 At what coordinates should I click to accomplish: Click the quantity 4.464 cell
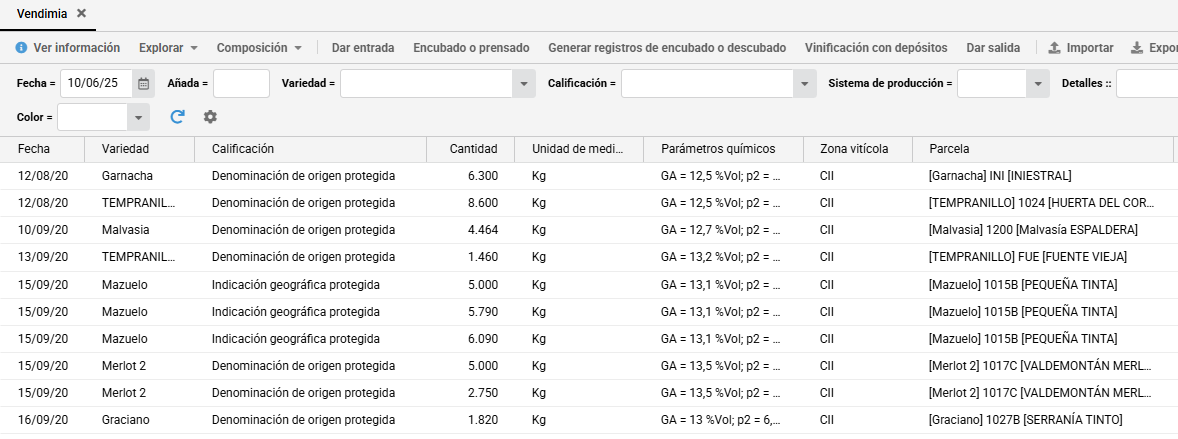pyautogui.click(x=470, y=230)
